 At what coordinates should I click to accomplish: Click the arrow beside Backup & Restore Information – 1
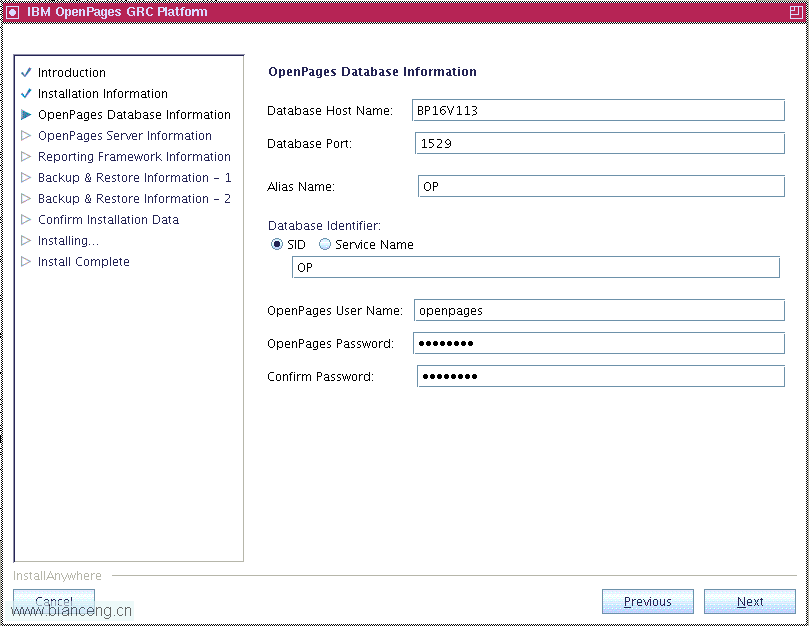(x=26, y=178)
